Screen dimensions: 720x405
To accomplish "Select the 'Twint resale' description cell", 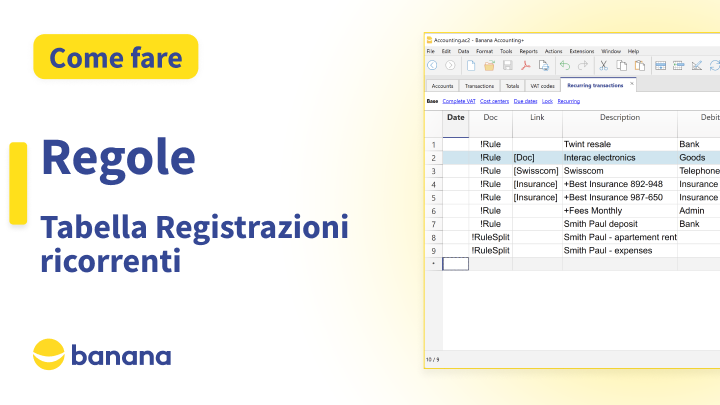I will point(620,144).
